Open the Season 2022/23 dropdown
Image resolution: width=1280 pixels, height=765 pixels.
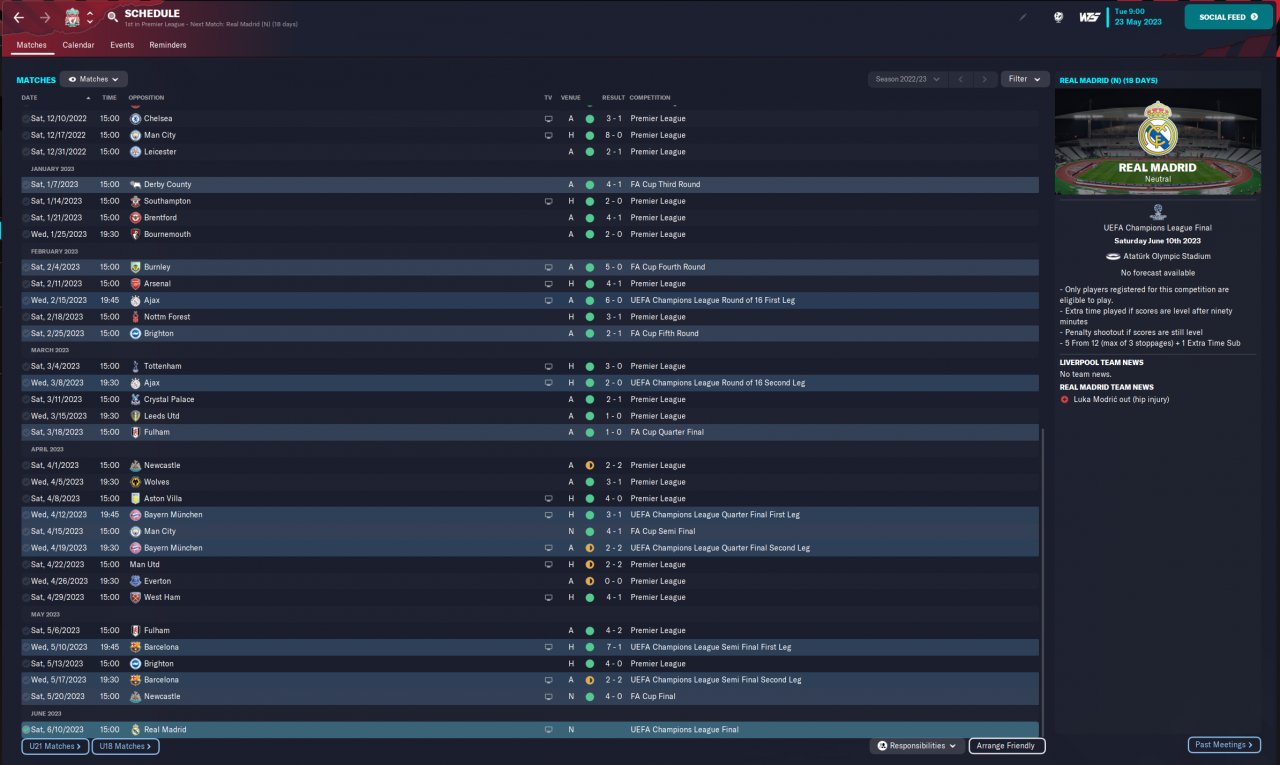[907, 79]
